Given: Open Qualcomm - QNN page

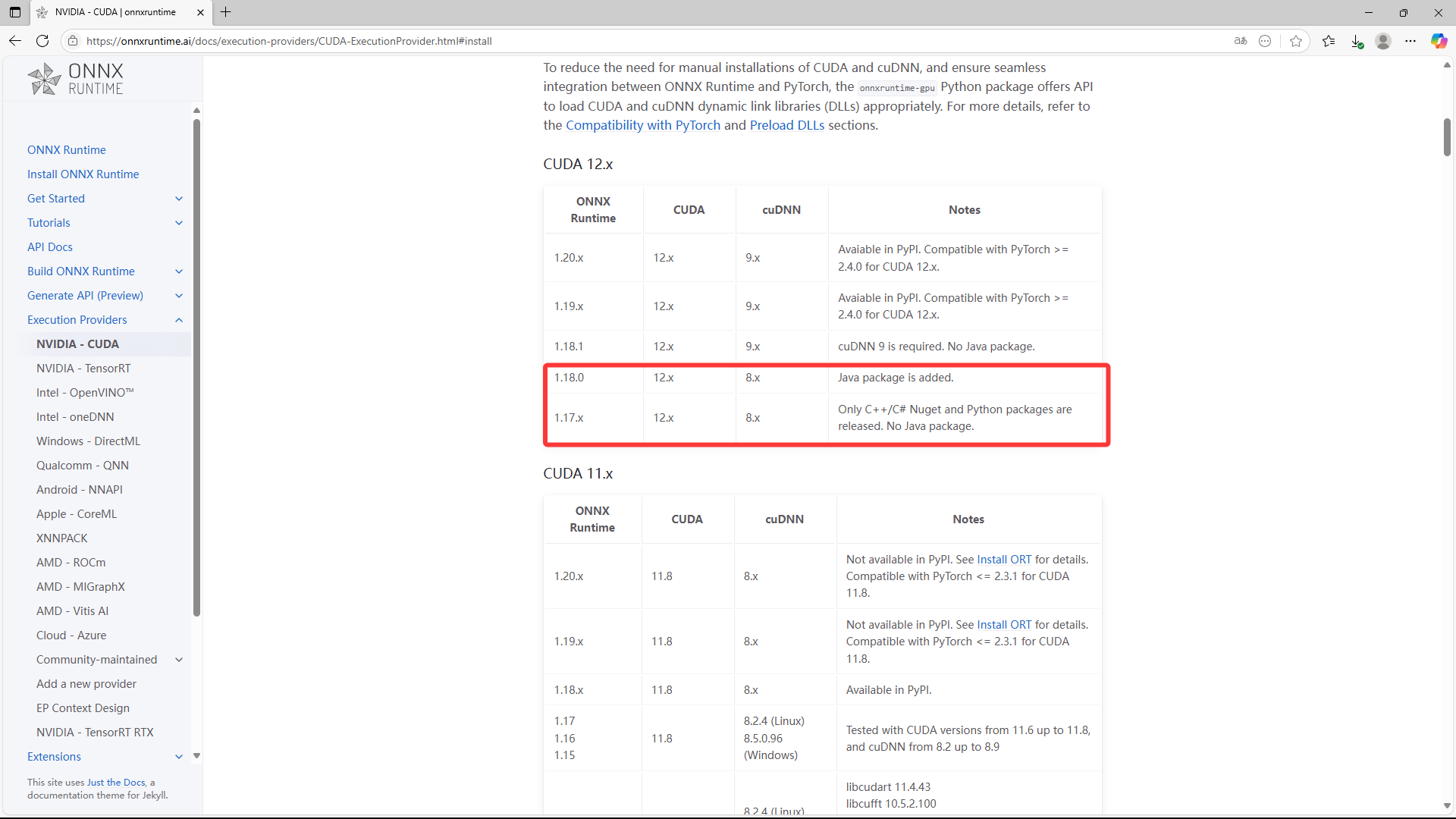Looking at the screenshot, I should coord(83,466).
